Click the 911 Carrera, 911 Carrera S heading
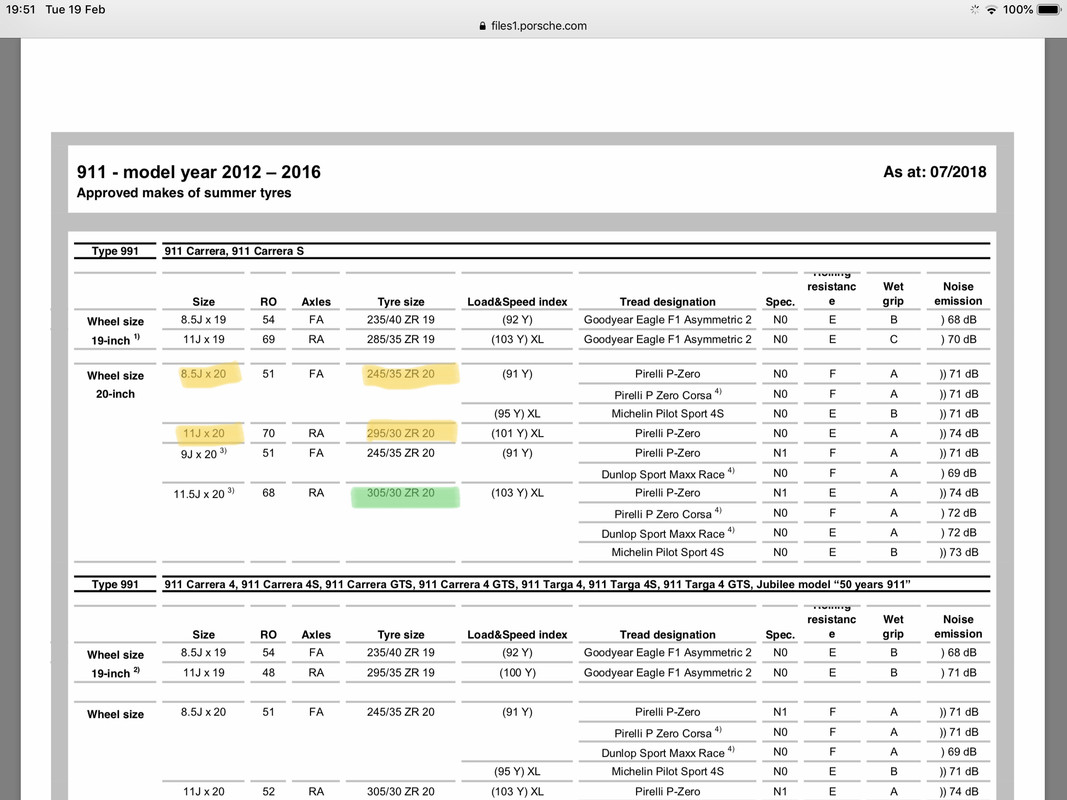Image resolution: width=1067 pixels, height=800 pixels. coord(233,251)
